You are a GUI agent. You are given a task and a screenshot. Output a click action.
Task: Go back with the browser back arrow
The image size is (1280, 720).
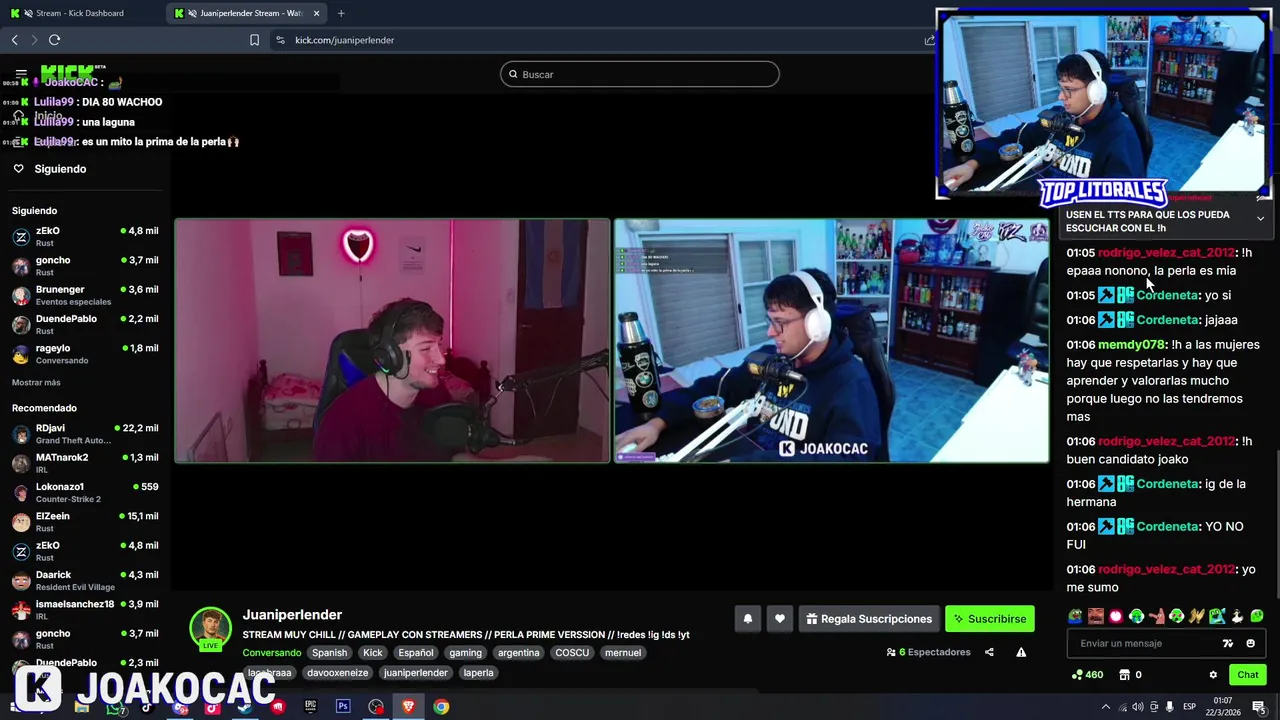point(14,40)
